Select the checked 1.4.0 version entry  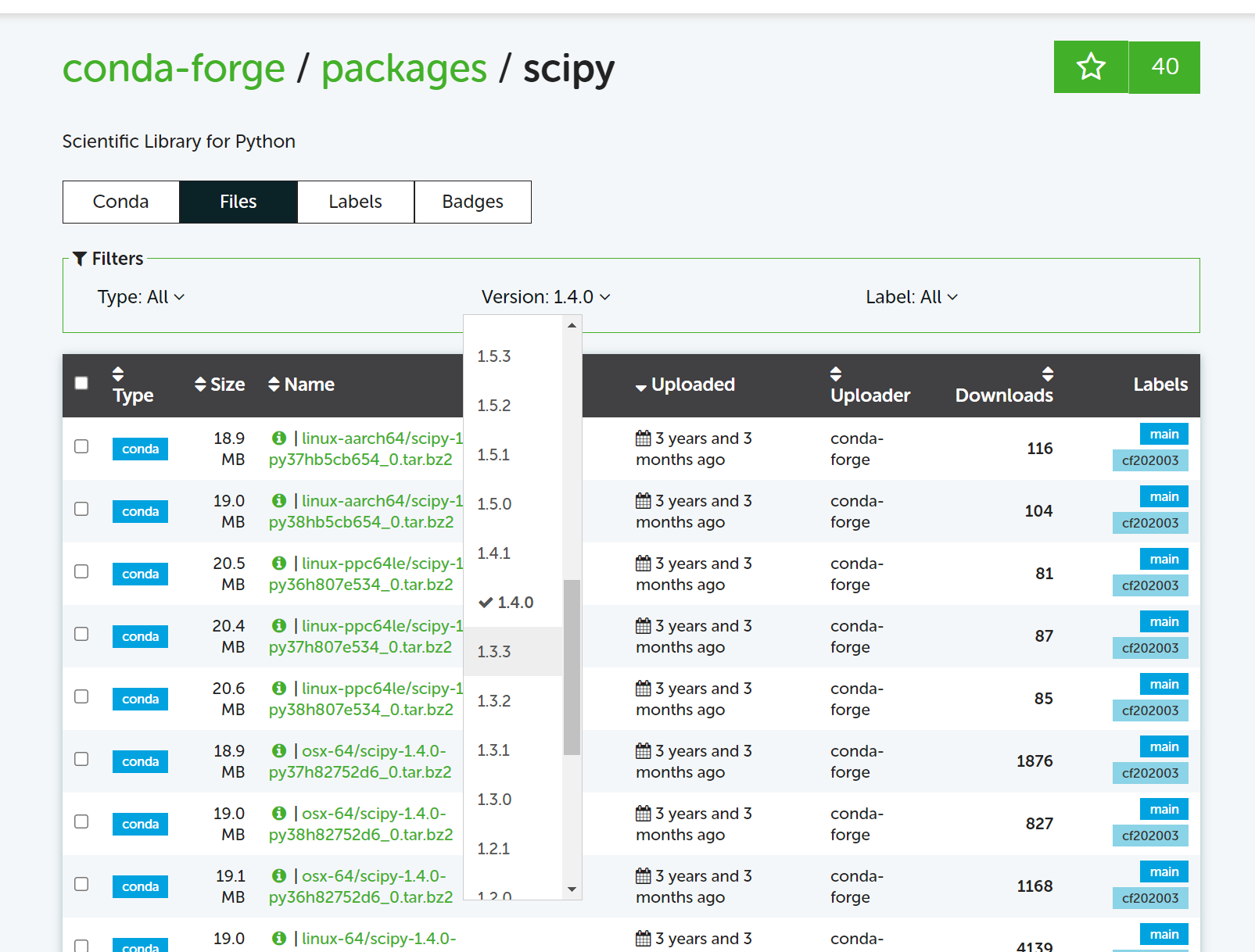(x=513, y=603)
